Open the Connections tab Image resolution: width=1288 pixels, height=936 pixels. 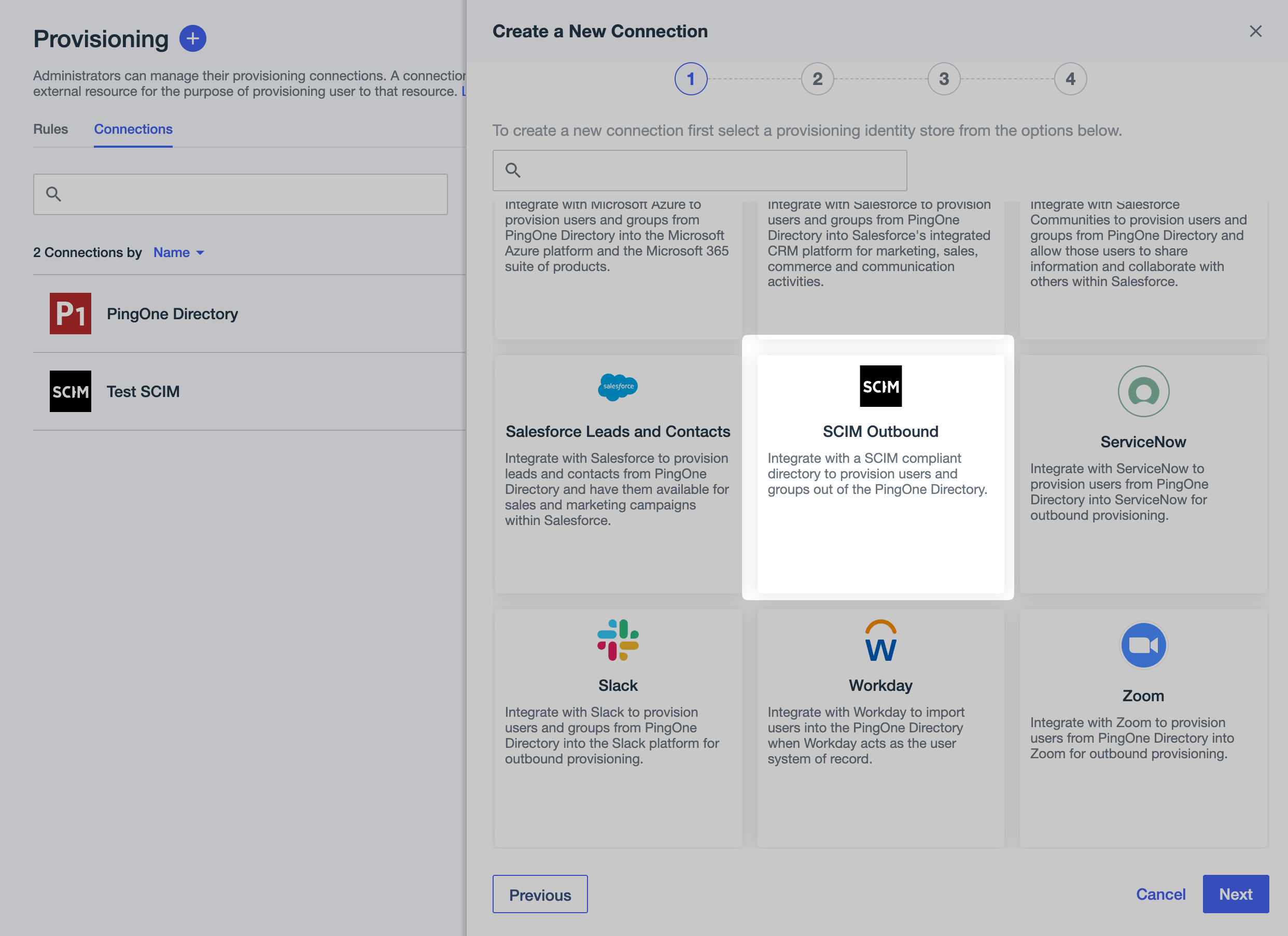pyautogui.click(x=133, y=129)
